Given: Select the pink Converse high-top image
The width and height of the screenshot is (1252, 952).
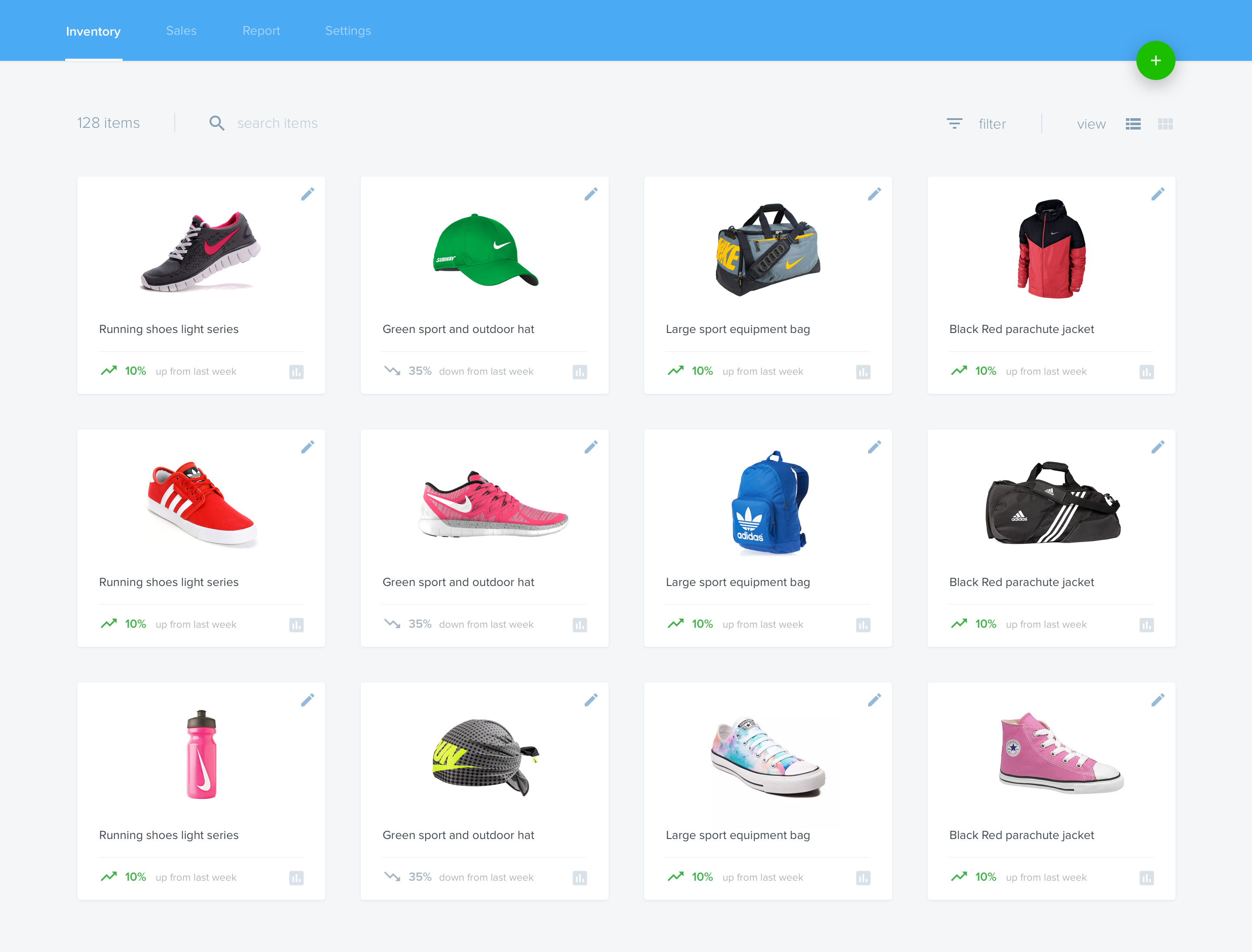Looking at the screenshot, I should [1061, 752].
